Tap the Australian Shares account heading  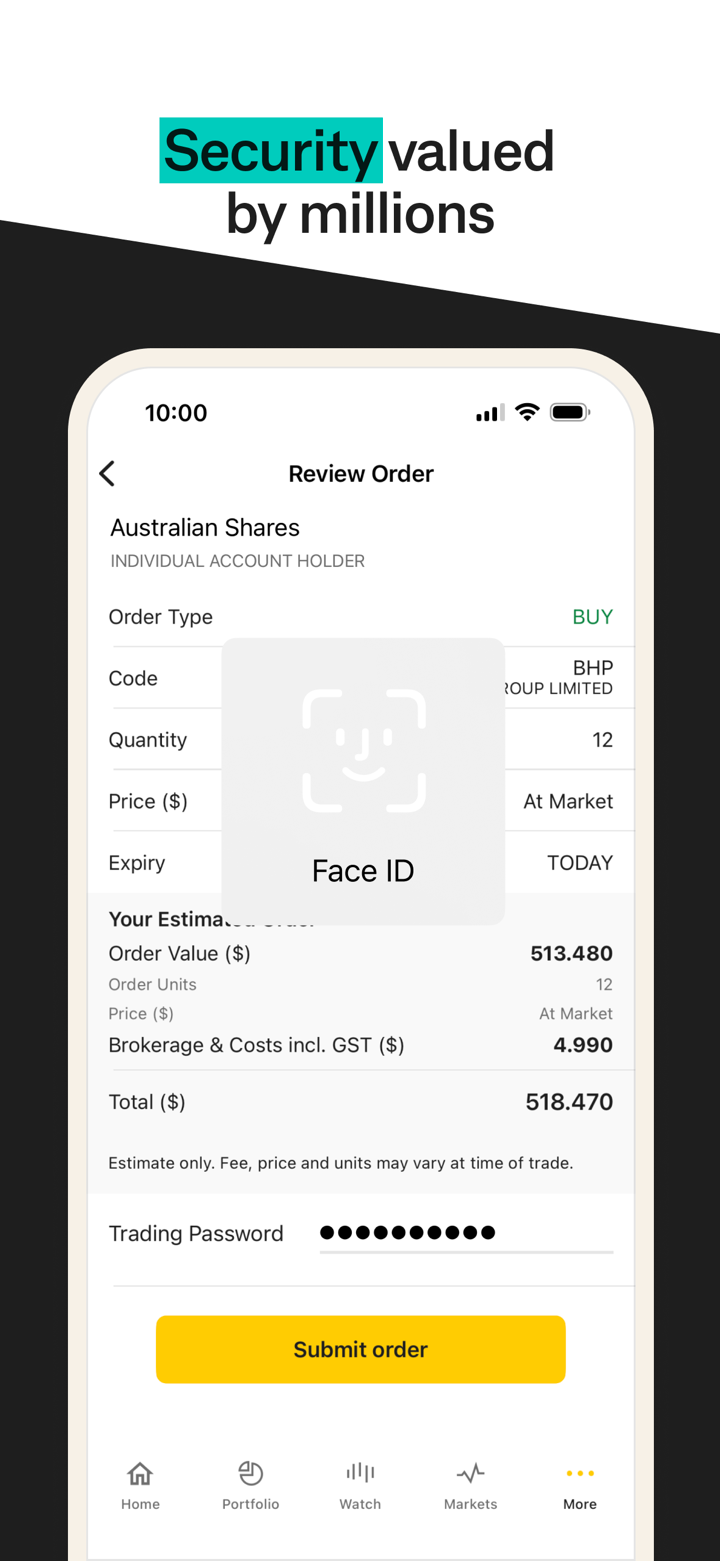coord(205,528)
